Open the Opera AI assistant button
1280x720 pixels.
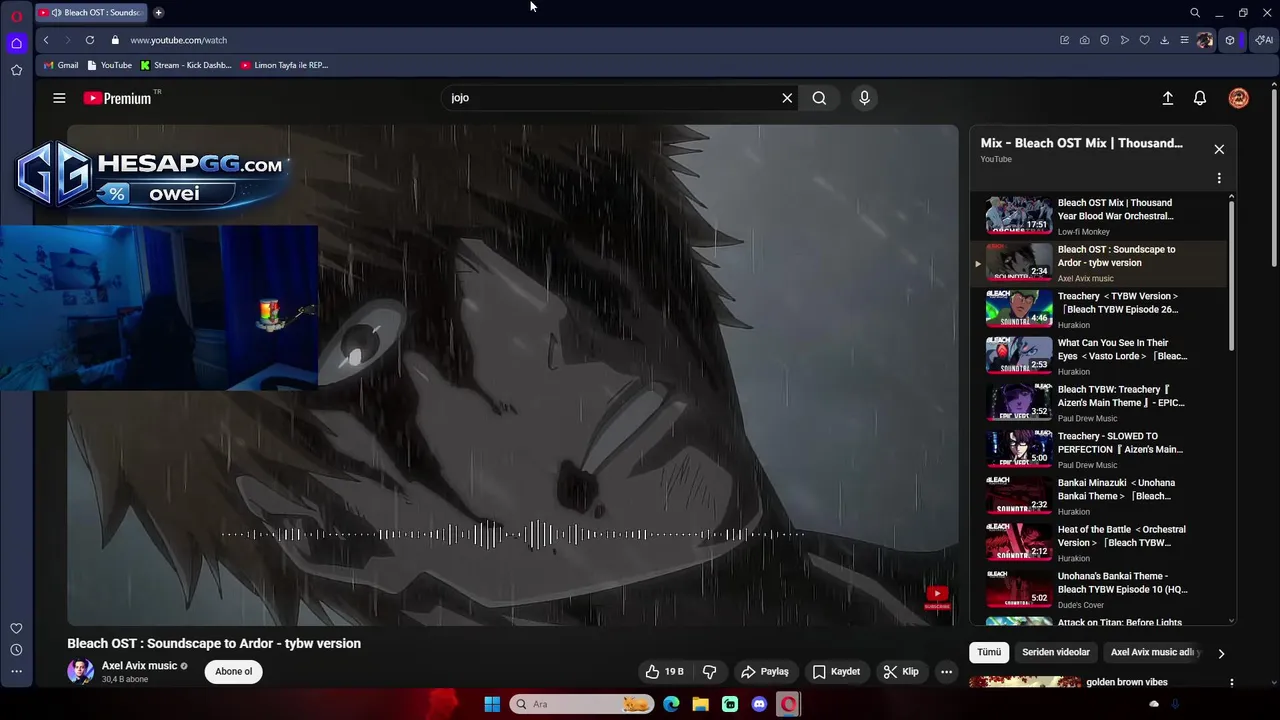tap(1264, 40)
